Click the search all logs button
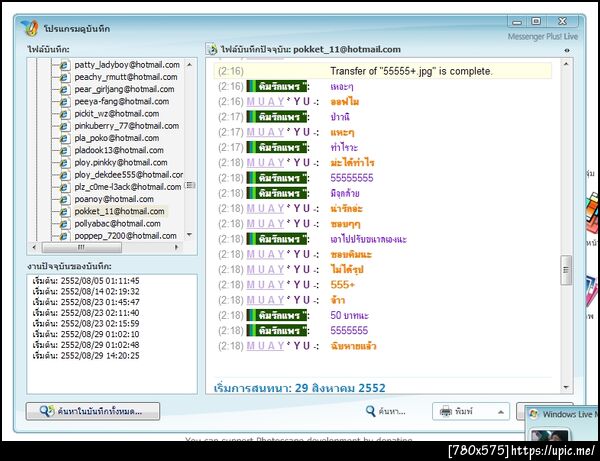The width and height of the screenshot is (600, 461). click(93, 411)
